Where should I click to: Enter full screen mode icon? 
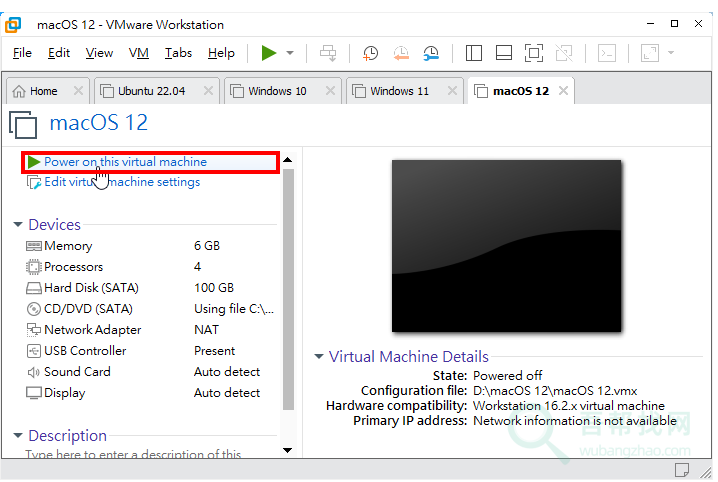click(534, 53)
